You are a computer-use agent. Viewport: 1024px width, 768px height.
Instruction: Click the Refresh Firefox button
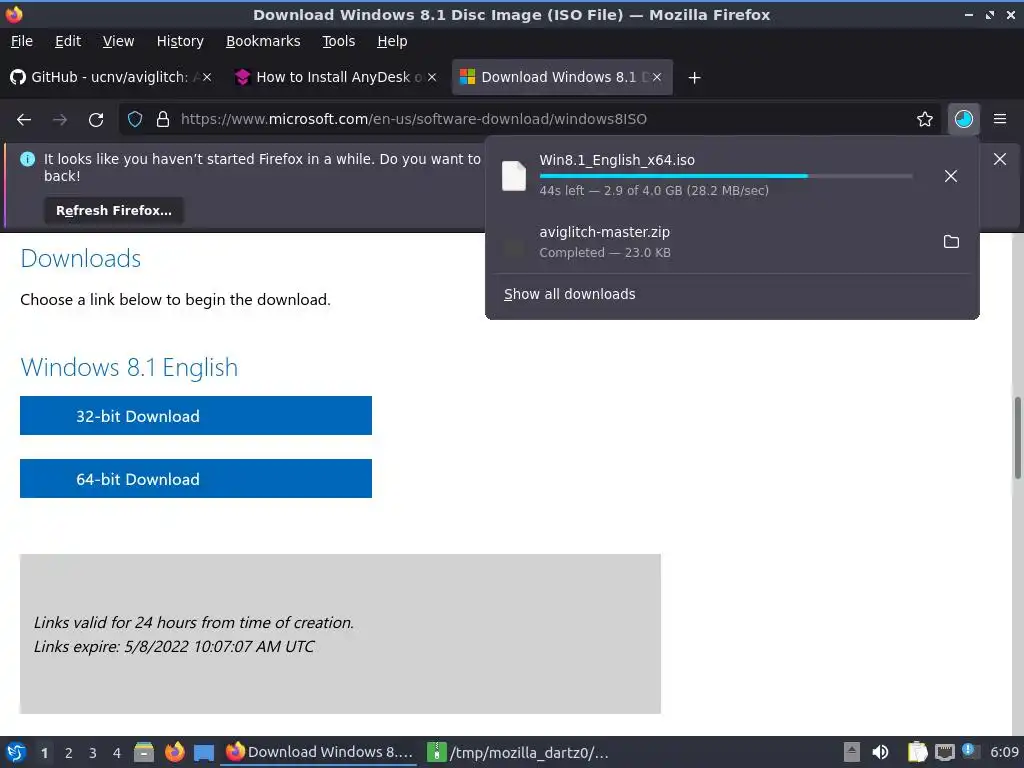coord(114,210)
